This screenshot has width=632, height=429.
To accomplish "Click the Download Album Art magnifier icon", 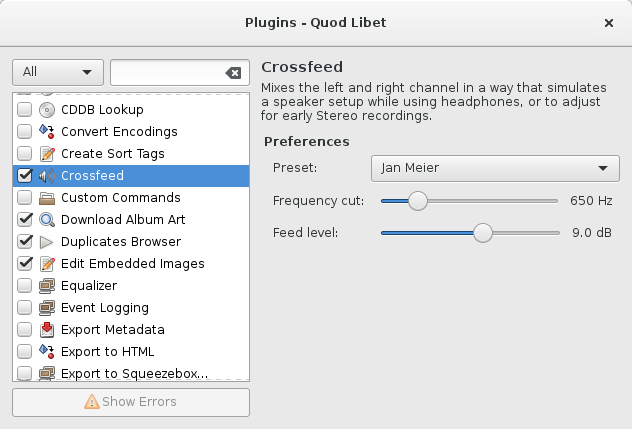I will click(x=46, y=220).
